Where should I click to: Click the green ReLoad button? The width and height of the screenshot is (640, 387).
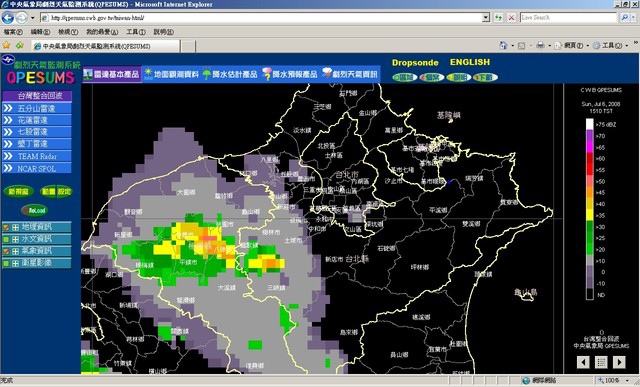(35, 210)
